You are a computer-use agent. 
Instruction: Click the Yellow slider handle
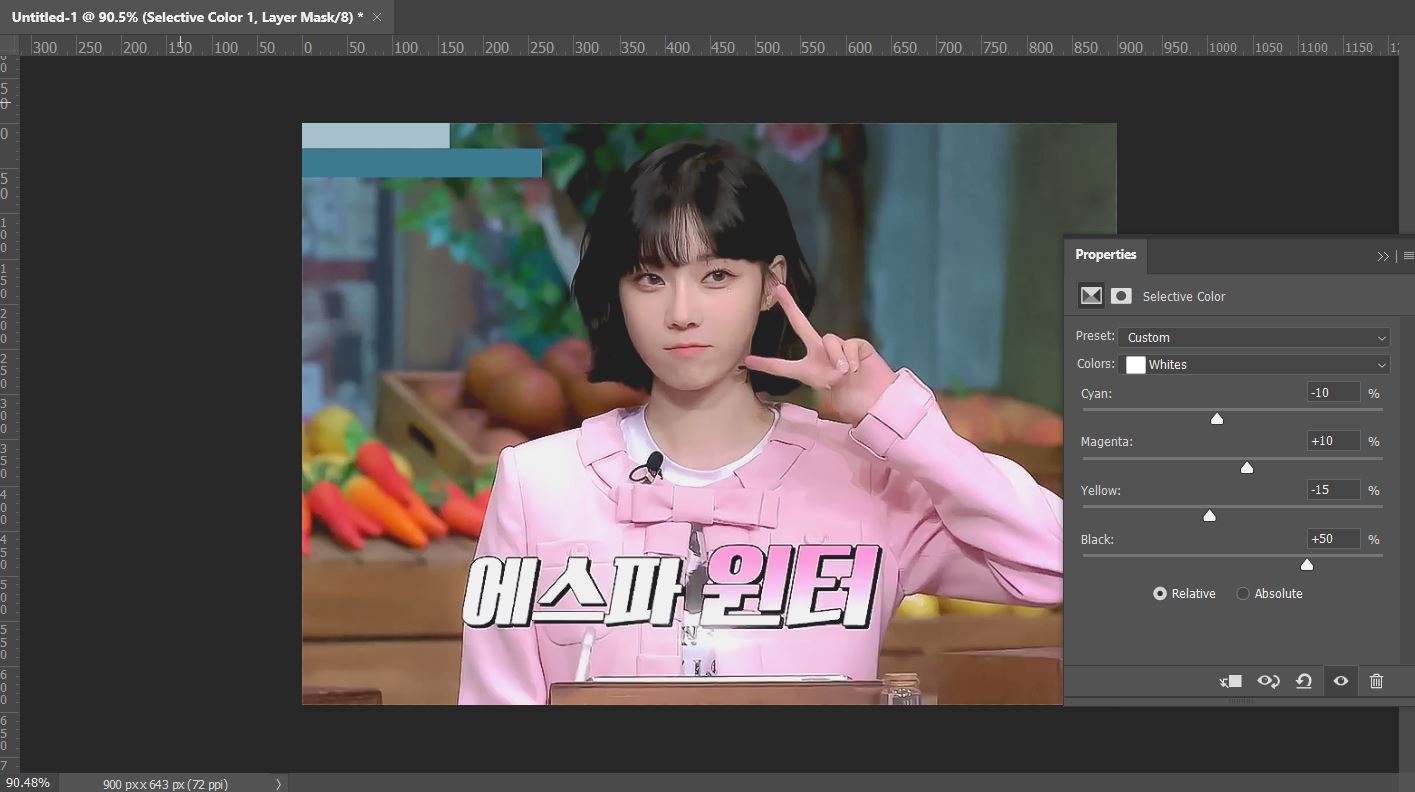1209,515
